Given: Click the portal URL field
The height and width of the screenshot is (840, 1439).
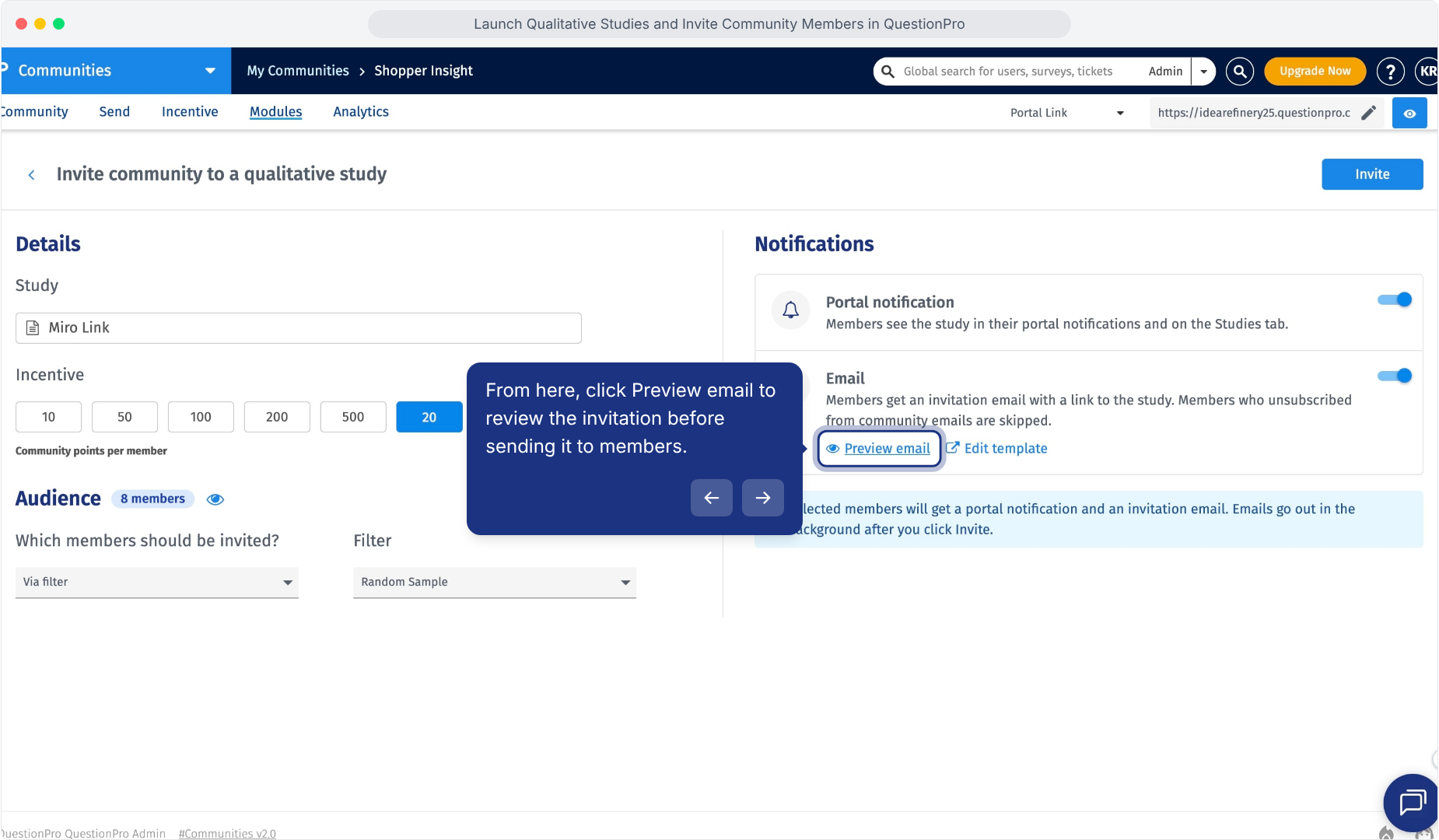Looking at the screenshot, I should tap(1254, 113).
